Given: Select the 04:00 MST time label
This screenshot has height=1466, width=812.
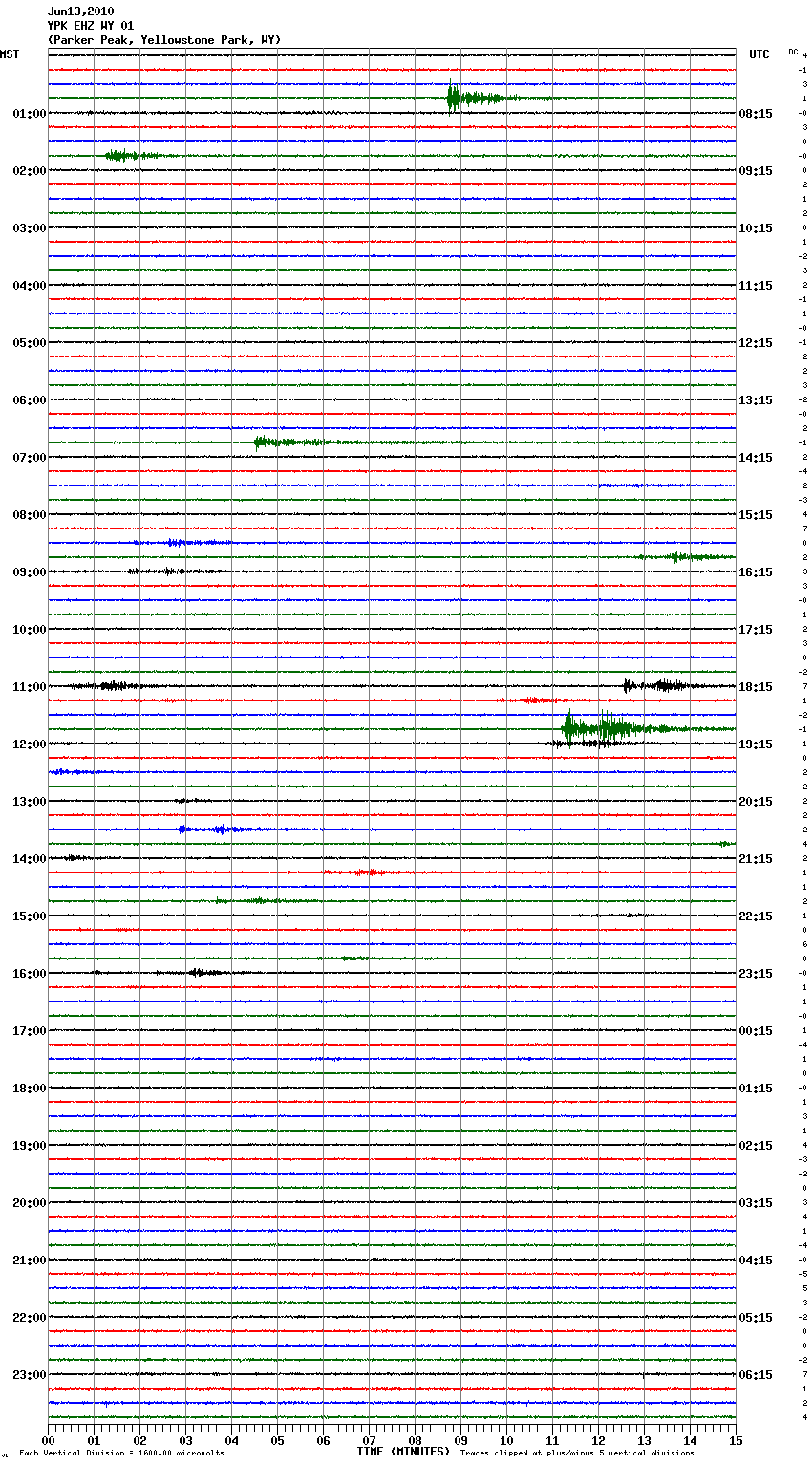Looking at the screenshot, I should tap(29, 286).
